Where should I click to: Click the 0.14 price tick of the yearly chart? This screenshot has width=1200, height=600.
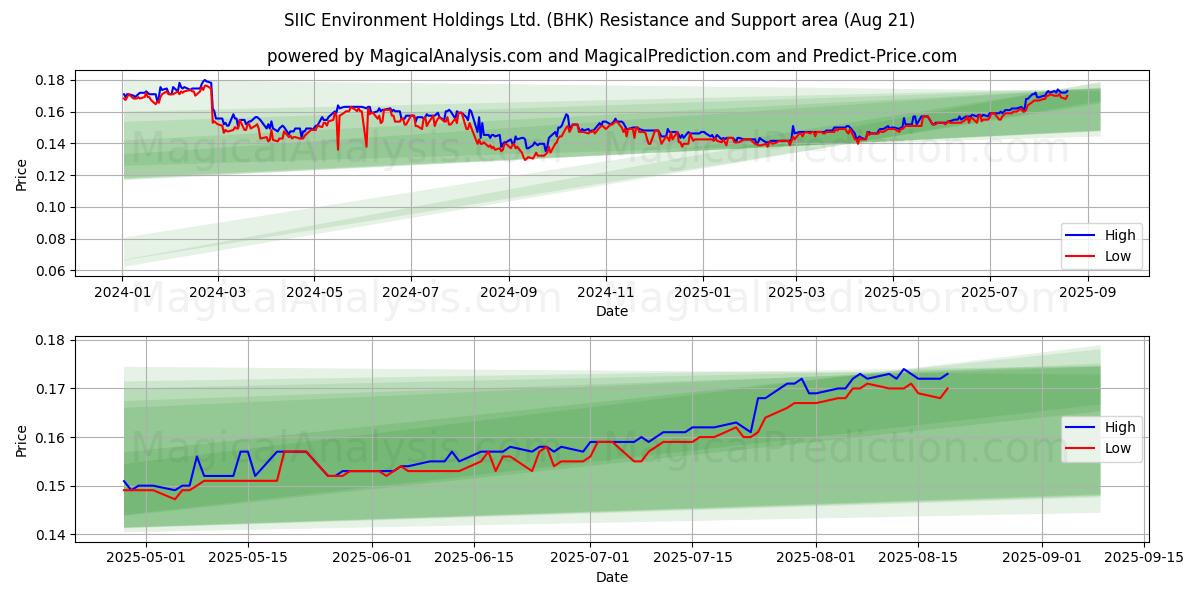coord(51,144)
